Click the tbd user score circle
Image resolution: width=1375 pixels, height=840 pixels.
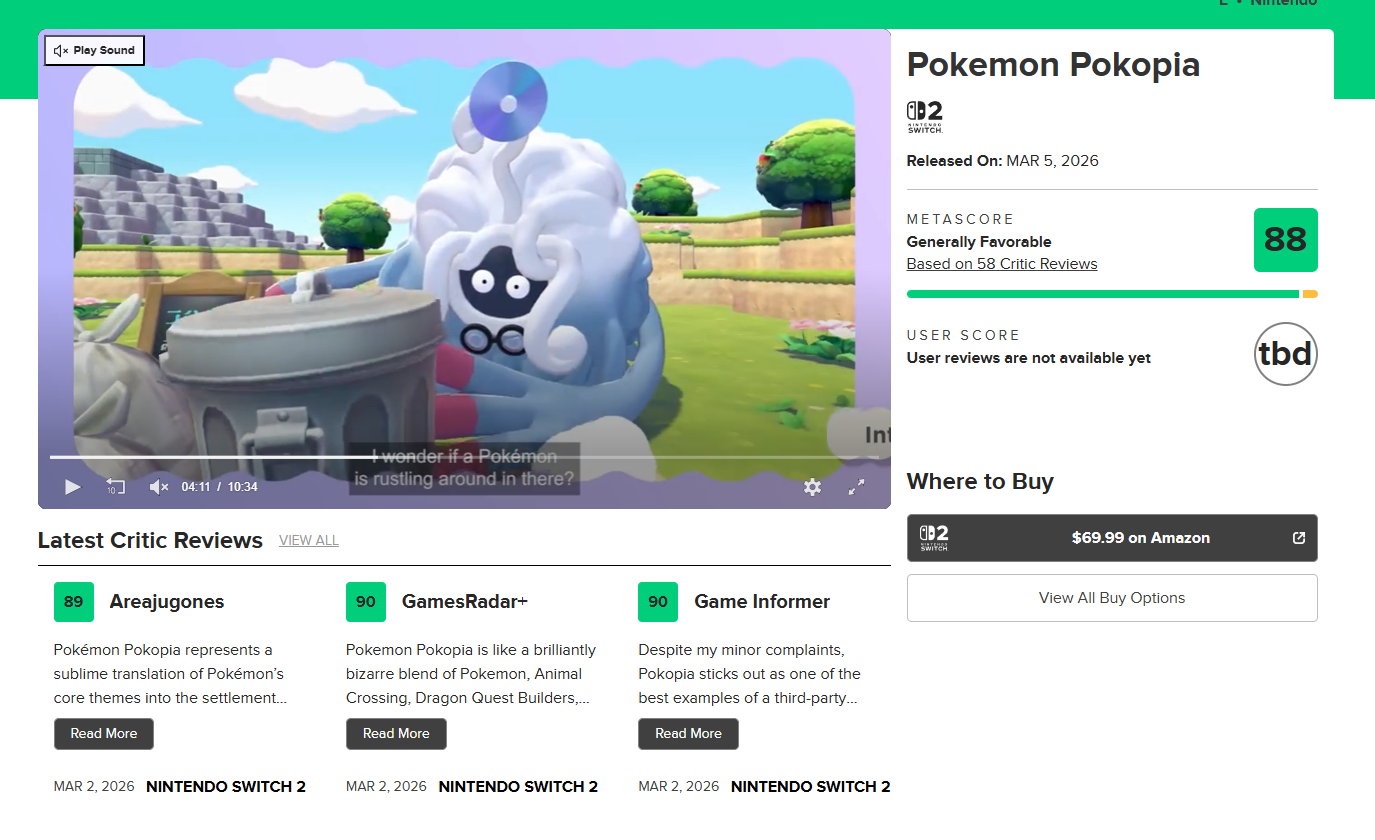click(1285, 354)
